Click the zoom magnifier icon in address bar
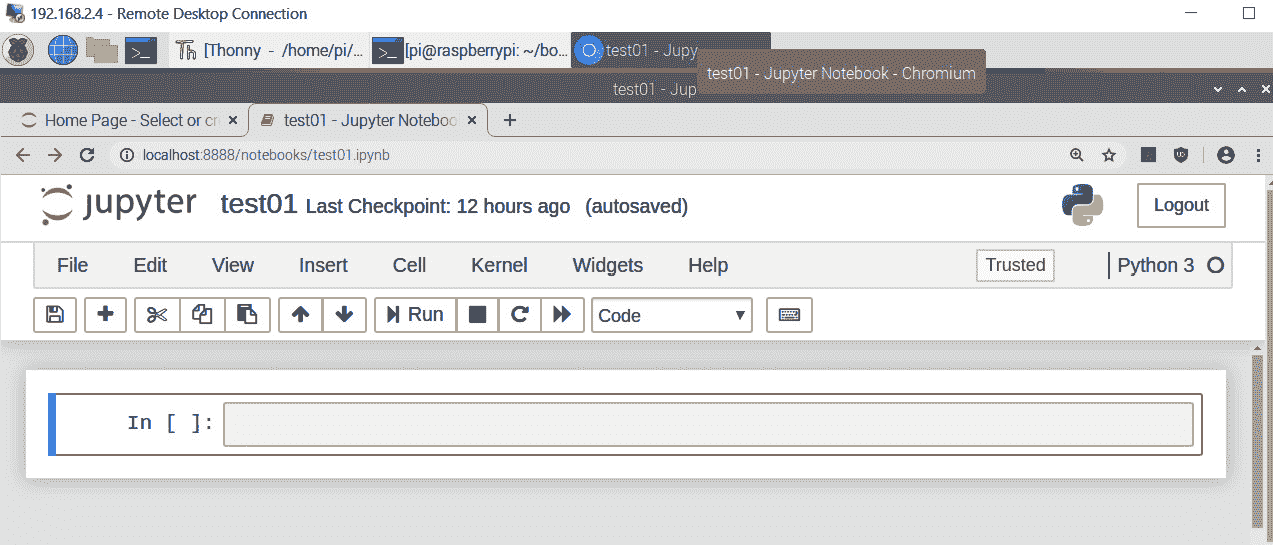This screenshot has height=545, width=1273. point(1077,155)
